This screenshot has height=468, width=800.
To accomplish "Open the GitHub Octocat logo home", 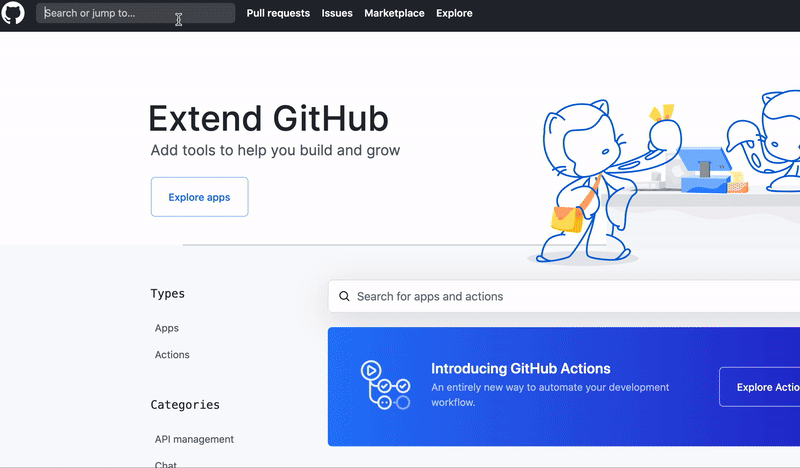I will [x=13, y=13].
